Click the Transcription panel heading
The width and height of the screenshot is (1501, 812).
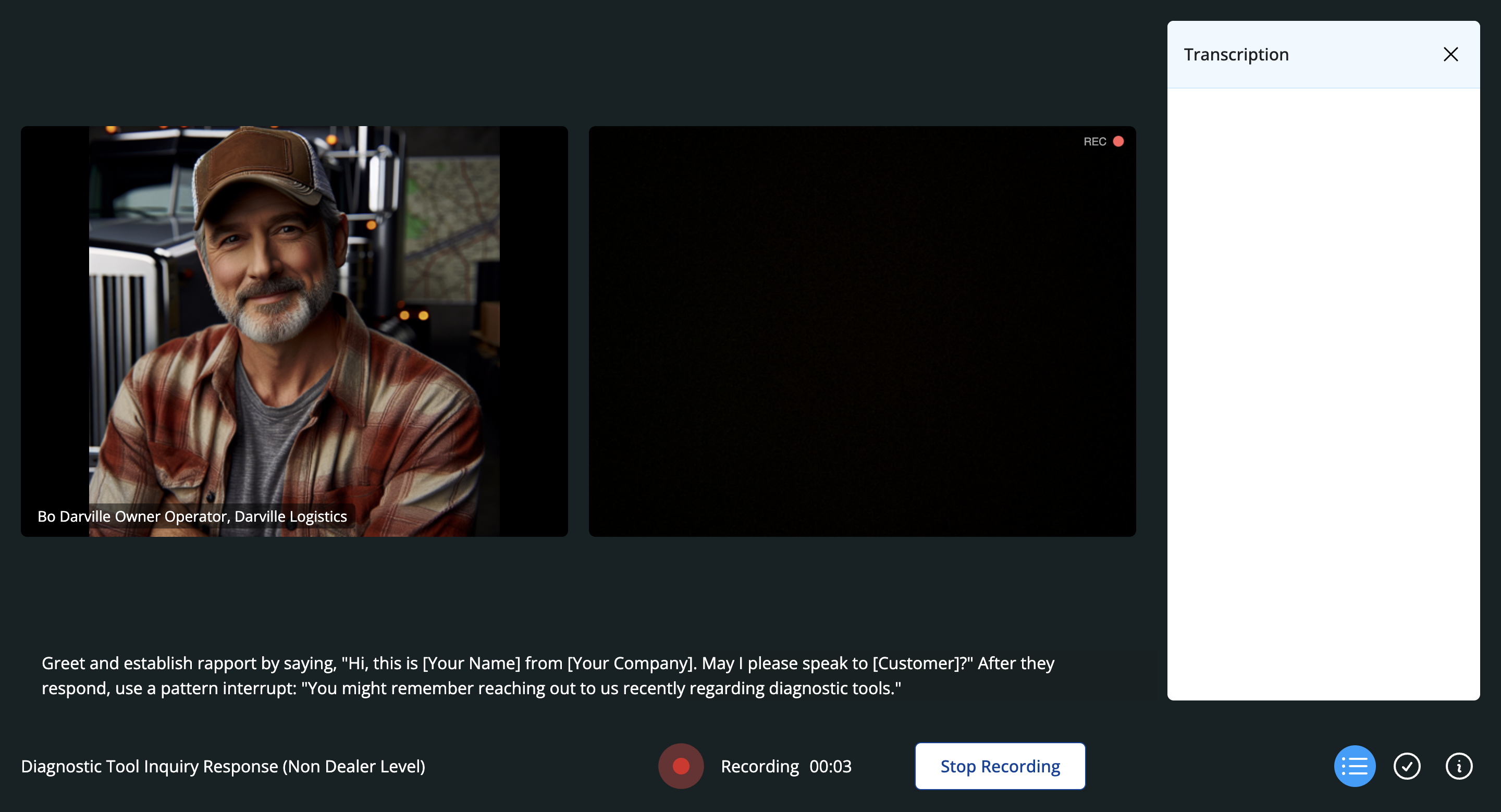pyautogui.click(x=1236, y=54)
